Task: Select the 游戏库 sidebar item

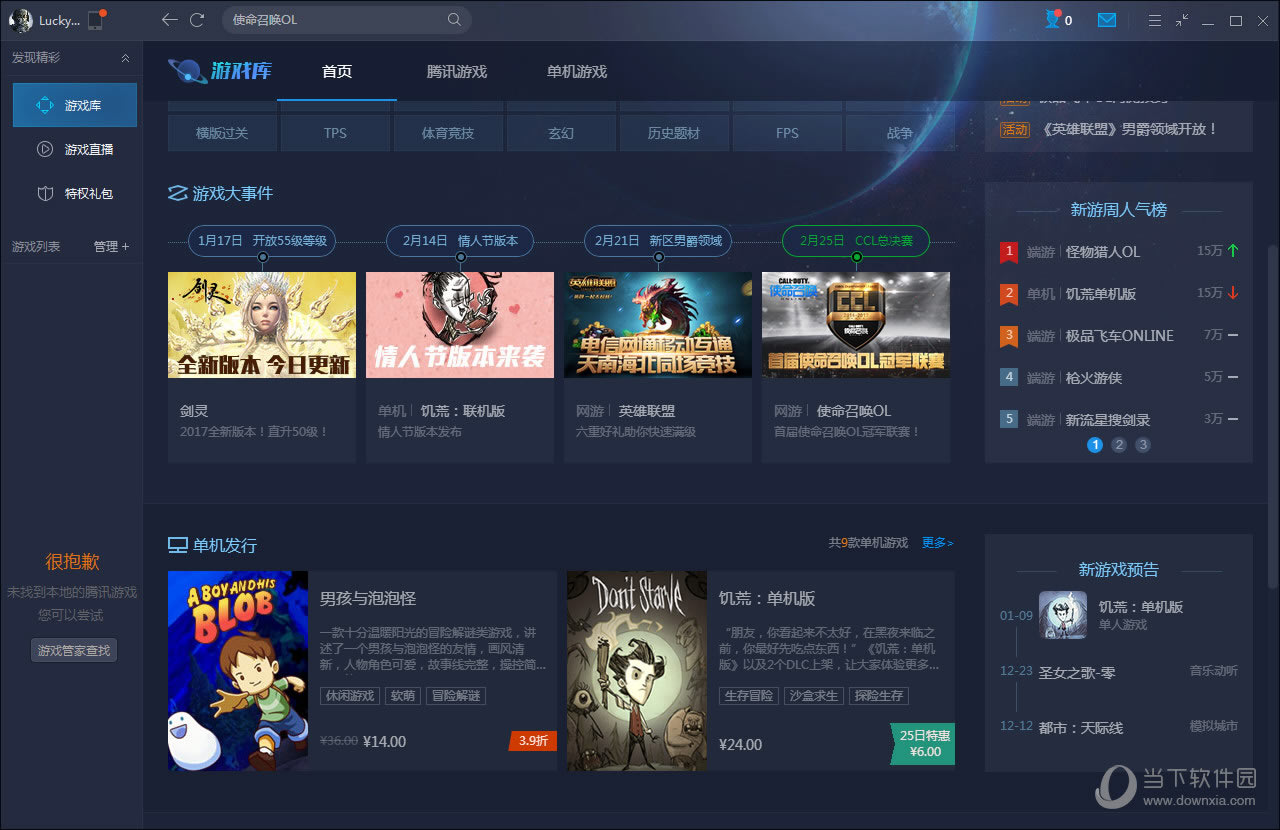Action: (75, 105)
